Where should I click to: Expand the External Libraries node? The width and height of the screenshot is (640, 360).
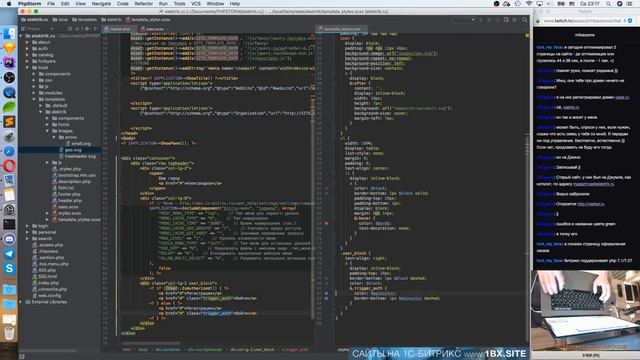[x=21, y=302]
